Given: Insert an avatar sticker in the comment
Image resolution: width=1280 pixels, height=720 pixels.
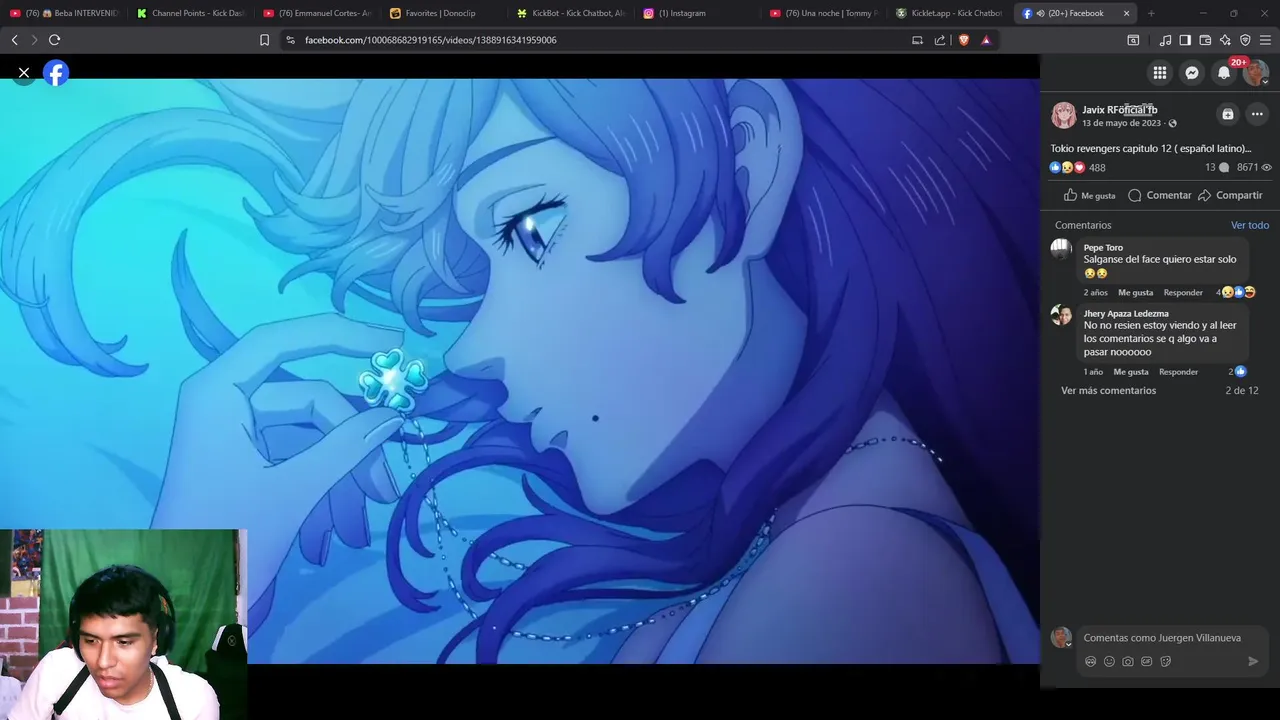Looking at the screenshot, I should click(x=1090, y=661).
